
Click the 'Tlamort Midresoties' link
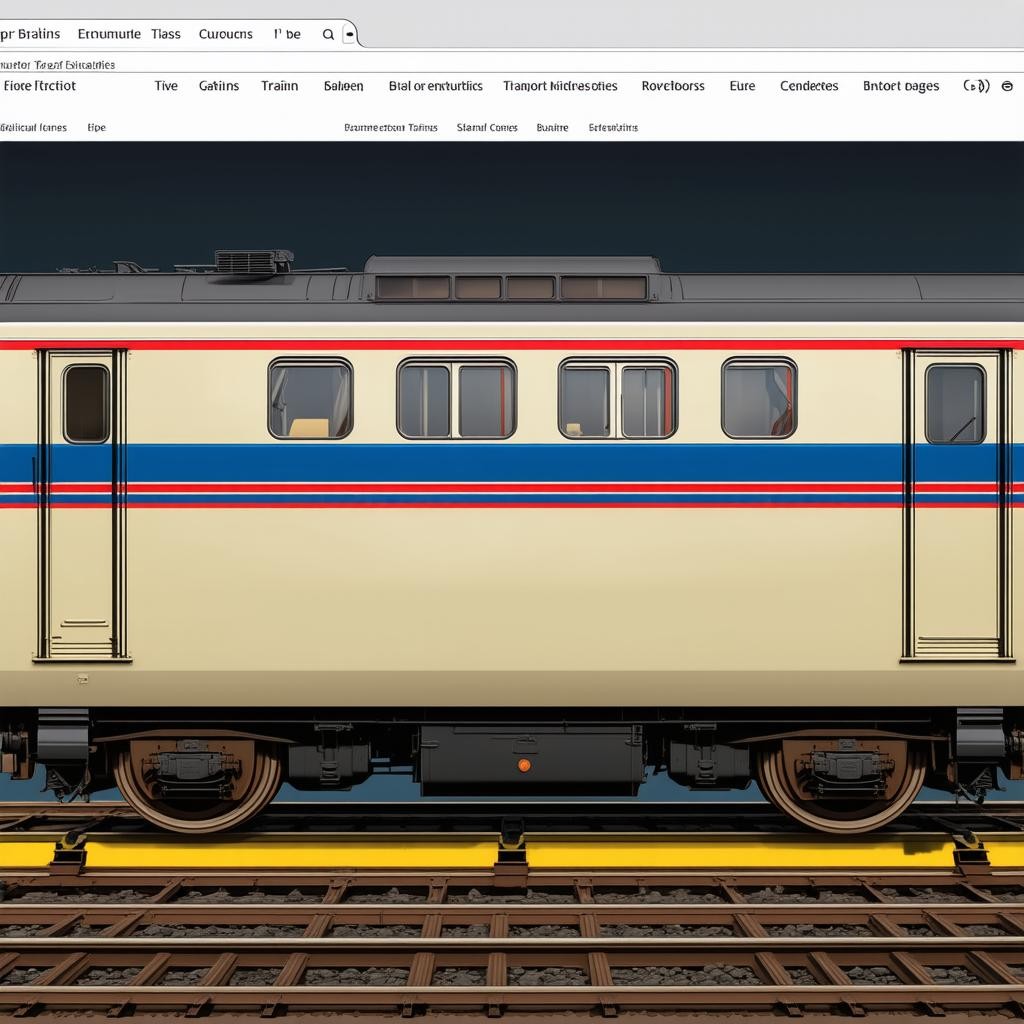[560, 86]
